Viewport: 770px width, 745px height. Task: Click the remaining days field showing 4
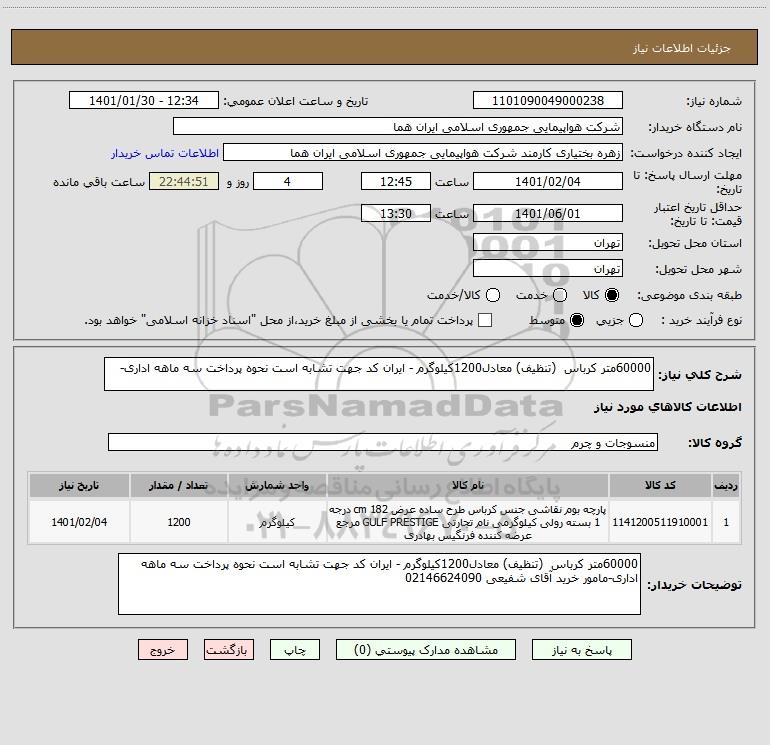click(x=288, y=181)
